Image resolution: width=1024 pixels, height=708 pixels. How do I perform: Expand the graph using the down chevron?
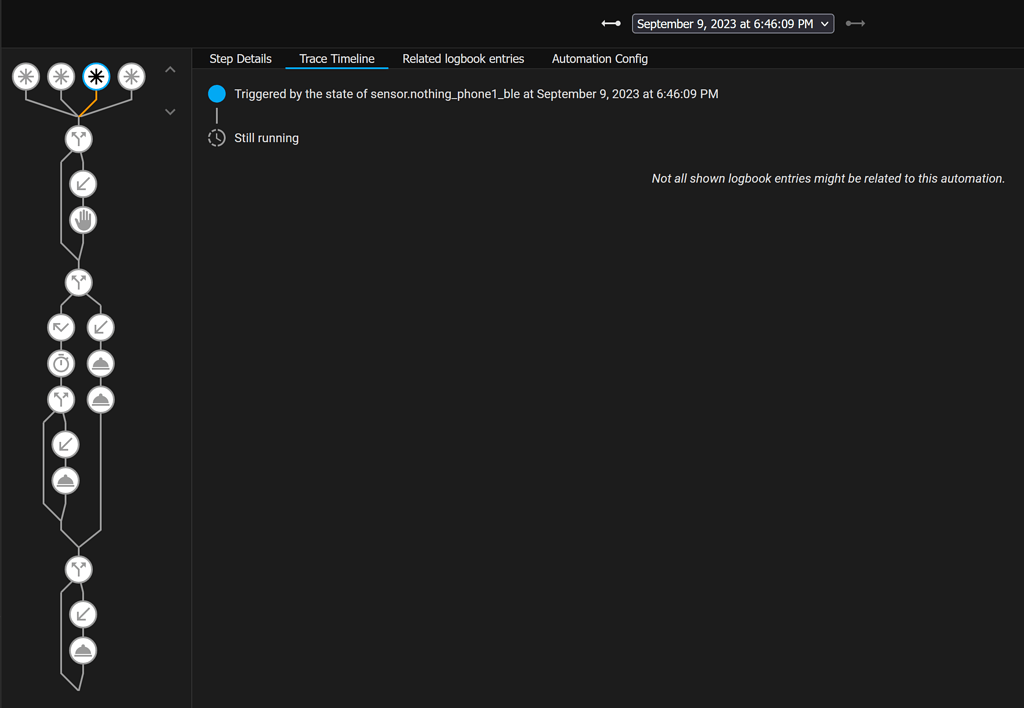click(x=170, y=111)
